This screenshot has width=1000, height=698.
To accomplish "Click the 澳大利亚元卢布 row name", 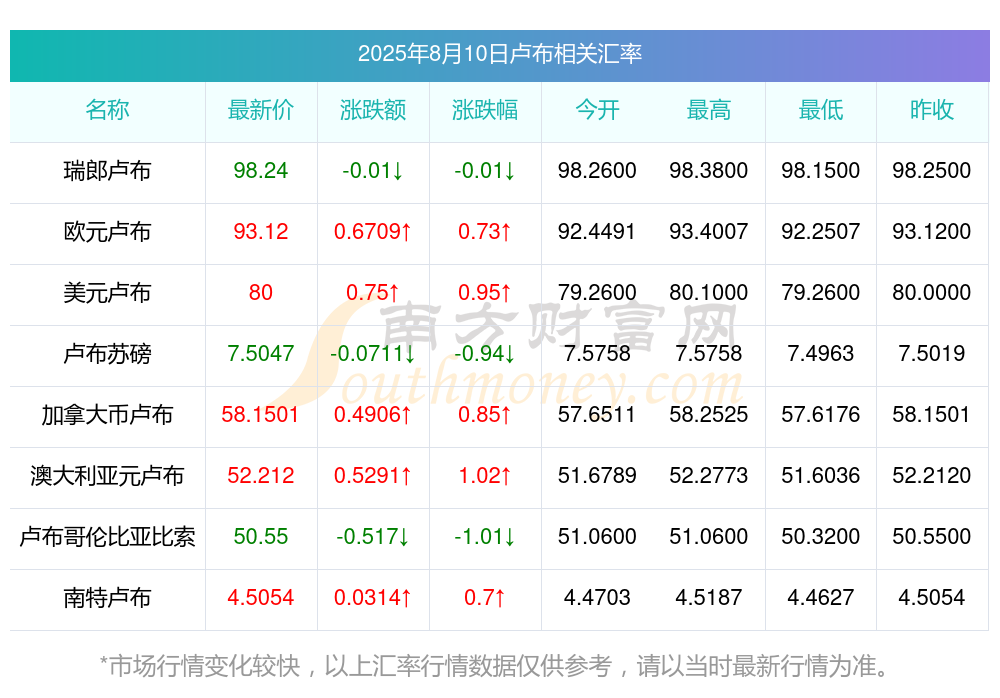I will 107,475.
